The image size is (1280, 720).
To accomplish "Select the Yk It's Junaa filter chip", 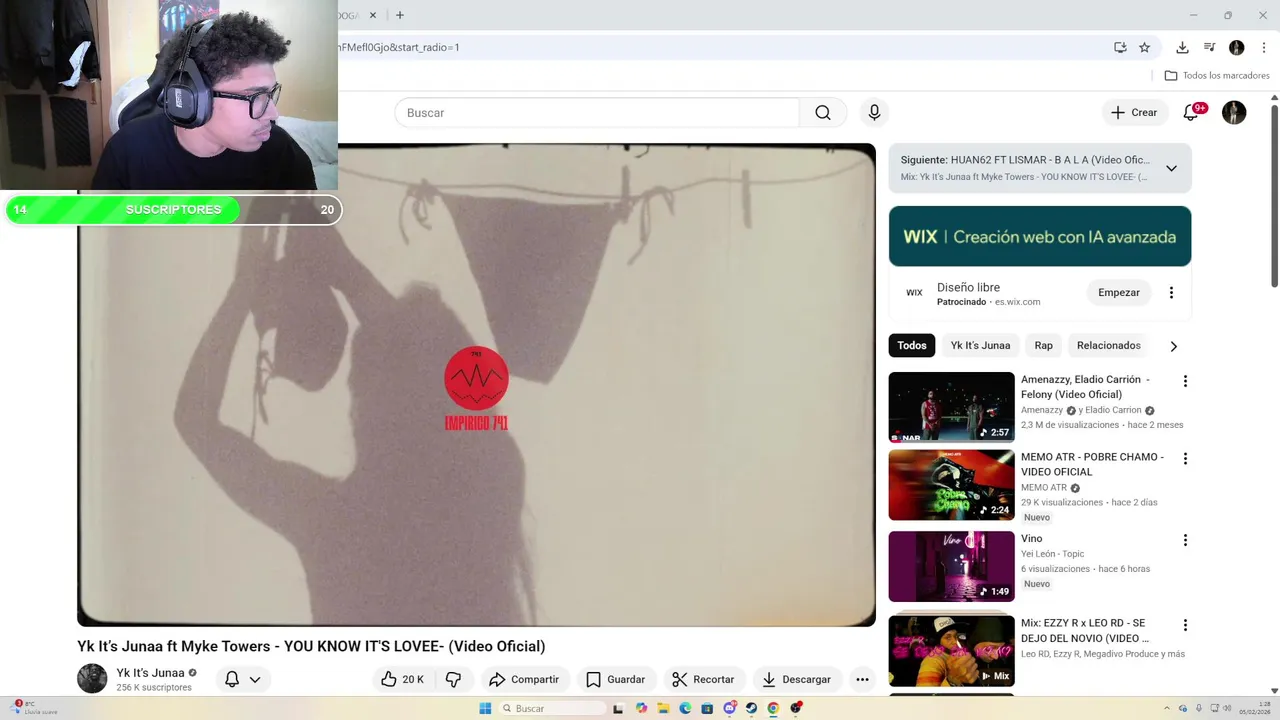I will (980, 345).
